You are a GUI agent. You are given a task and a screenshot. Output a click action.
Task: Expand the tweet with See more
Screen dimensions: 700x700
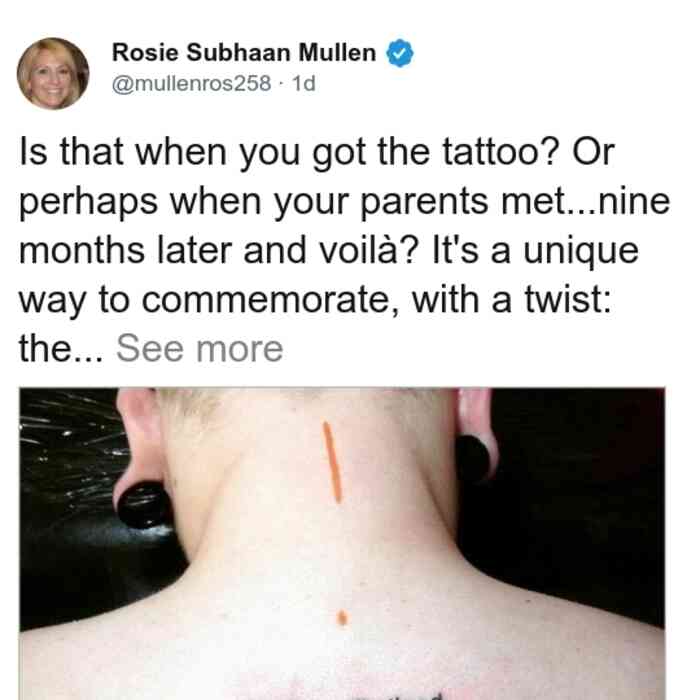click(200, 349)
